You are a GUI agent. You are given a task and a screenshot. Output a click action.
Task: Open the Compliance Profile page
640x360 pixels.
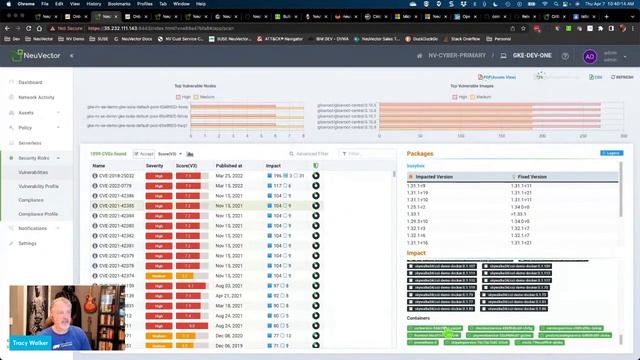coord(38,214)
